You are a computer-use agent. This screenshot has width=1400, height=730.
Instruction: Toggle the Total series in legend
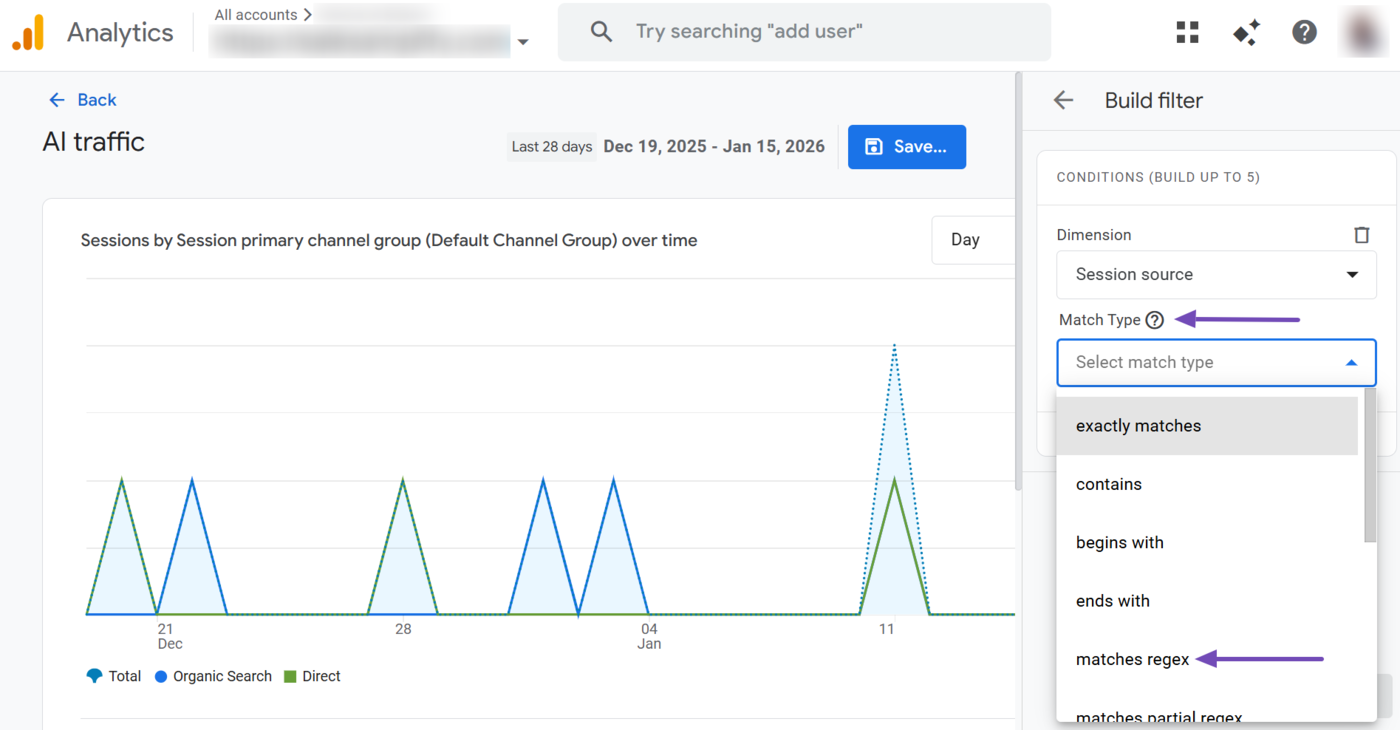(114, 676)
